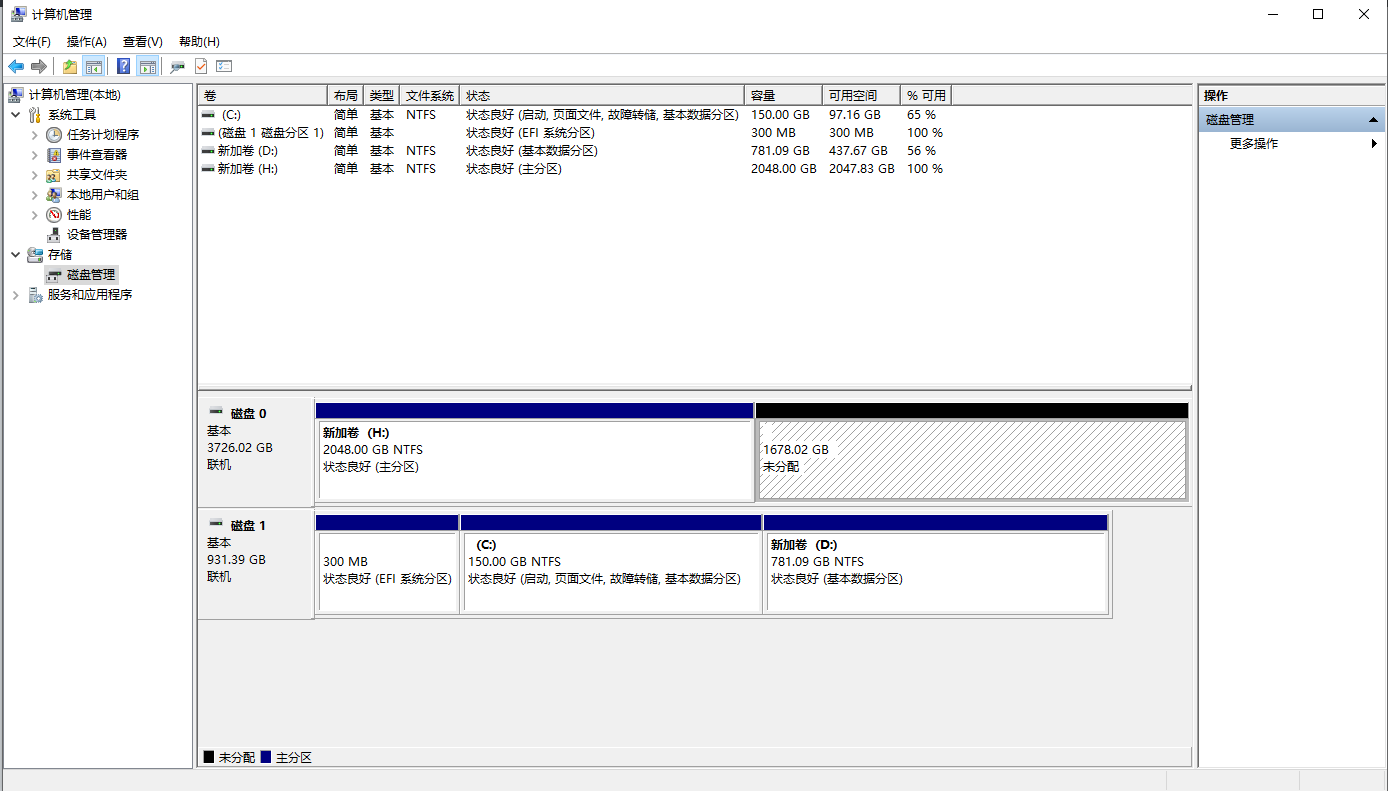Click the 服务和应用程序 server icon
The width and height of the screenshot is (1388, 791).
35,295
